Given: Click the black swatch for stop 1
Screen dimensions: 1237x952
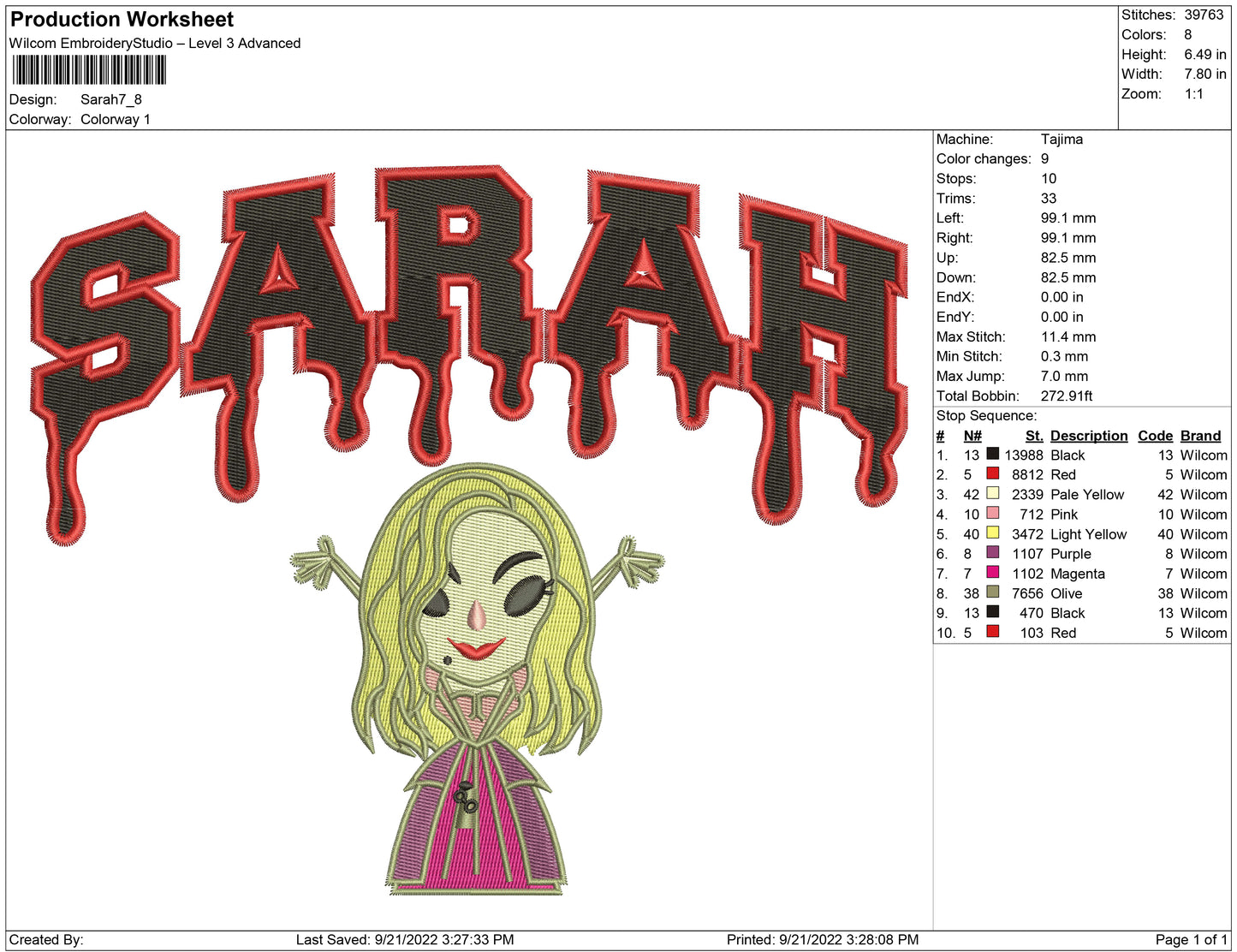Looking at the screenshot, I should pos(993,454).
